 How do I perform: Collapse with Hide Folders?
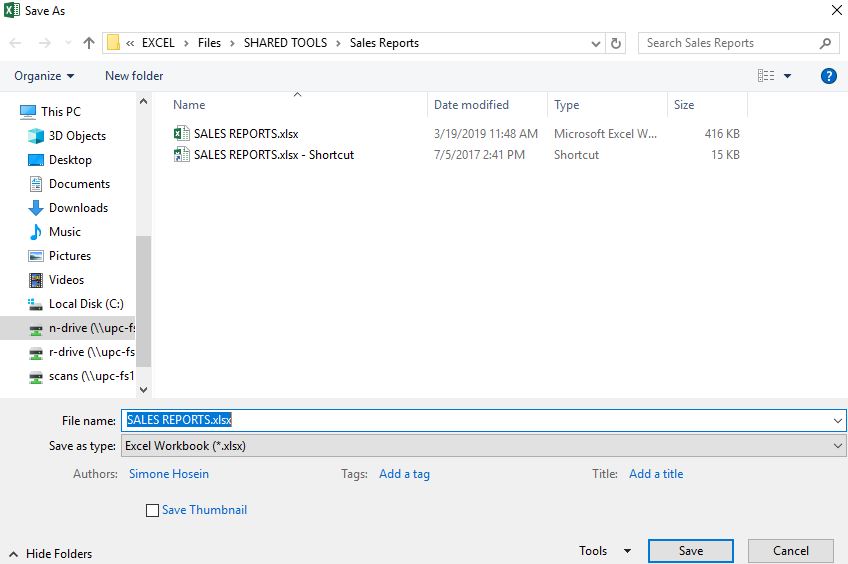(51, 554)
